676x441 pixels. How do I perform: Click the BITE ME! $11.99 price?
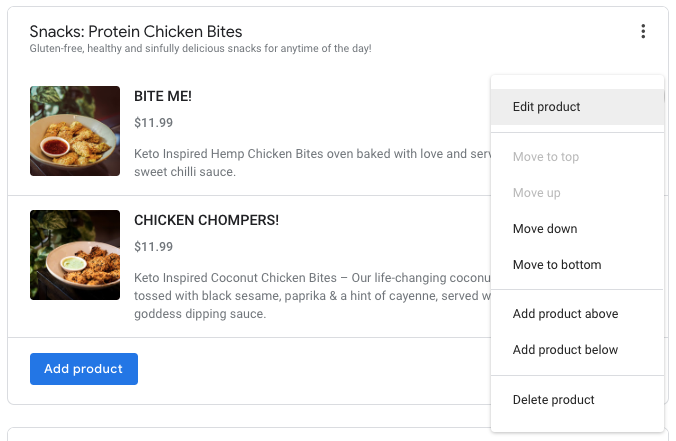tap(153, 123)
